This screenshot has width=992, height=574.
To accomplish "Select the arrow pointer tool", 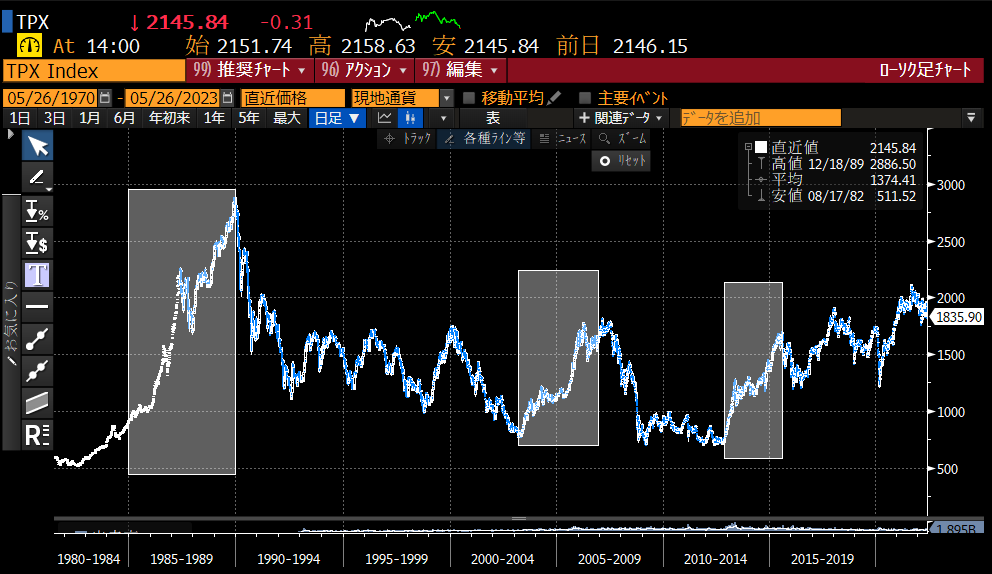I will point(37,146).
